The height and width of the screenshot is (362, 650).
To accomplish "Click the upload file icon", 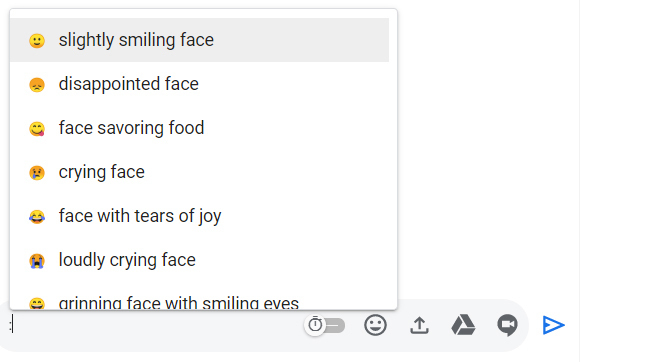I will [x=420, y=325].
